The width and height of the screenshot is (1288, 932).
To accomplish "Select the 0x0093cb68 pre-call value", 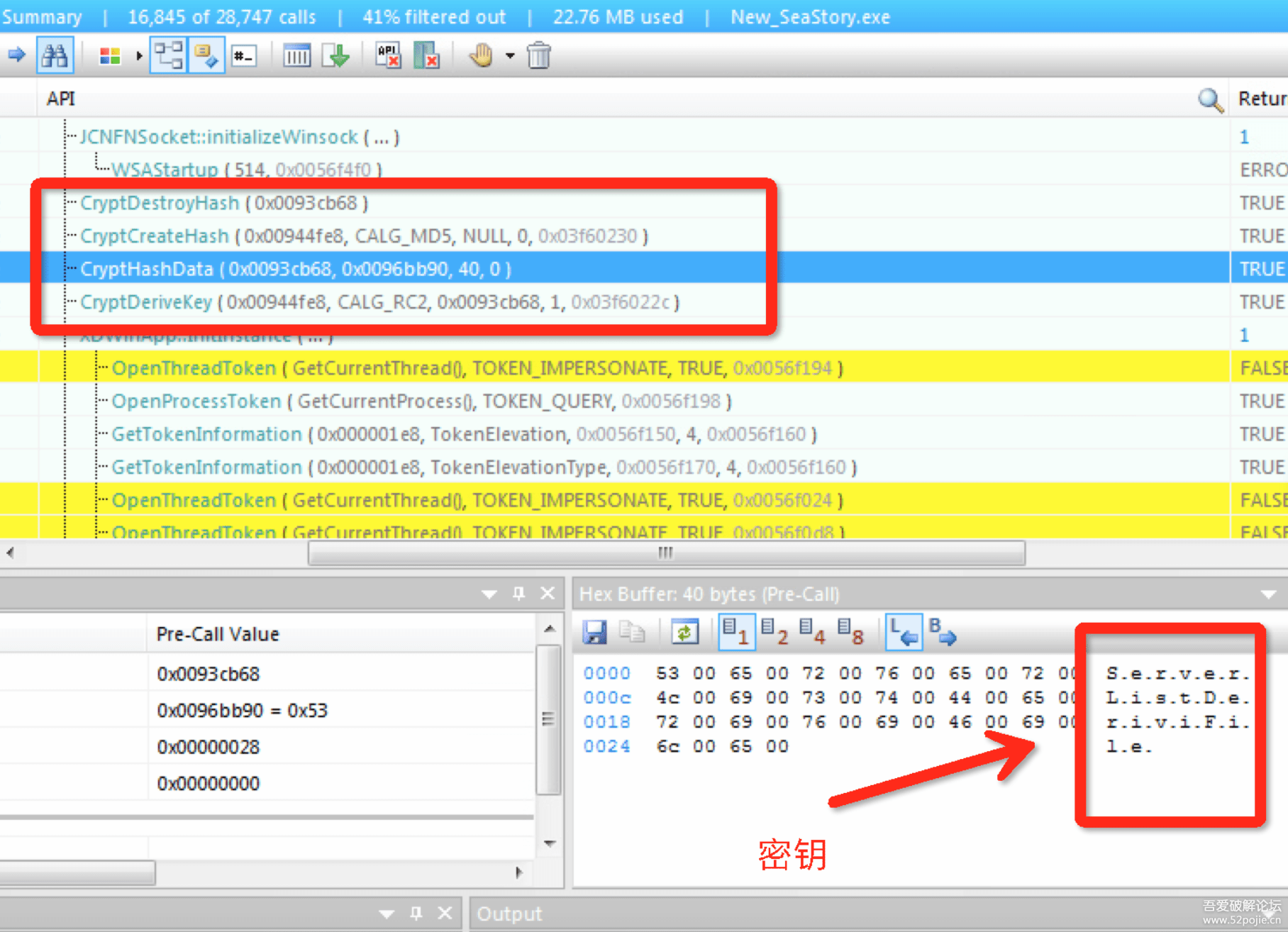I will pos(209,674).
